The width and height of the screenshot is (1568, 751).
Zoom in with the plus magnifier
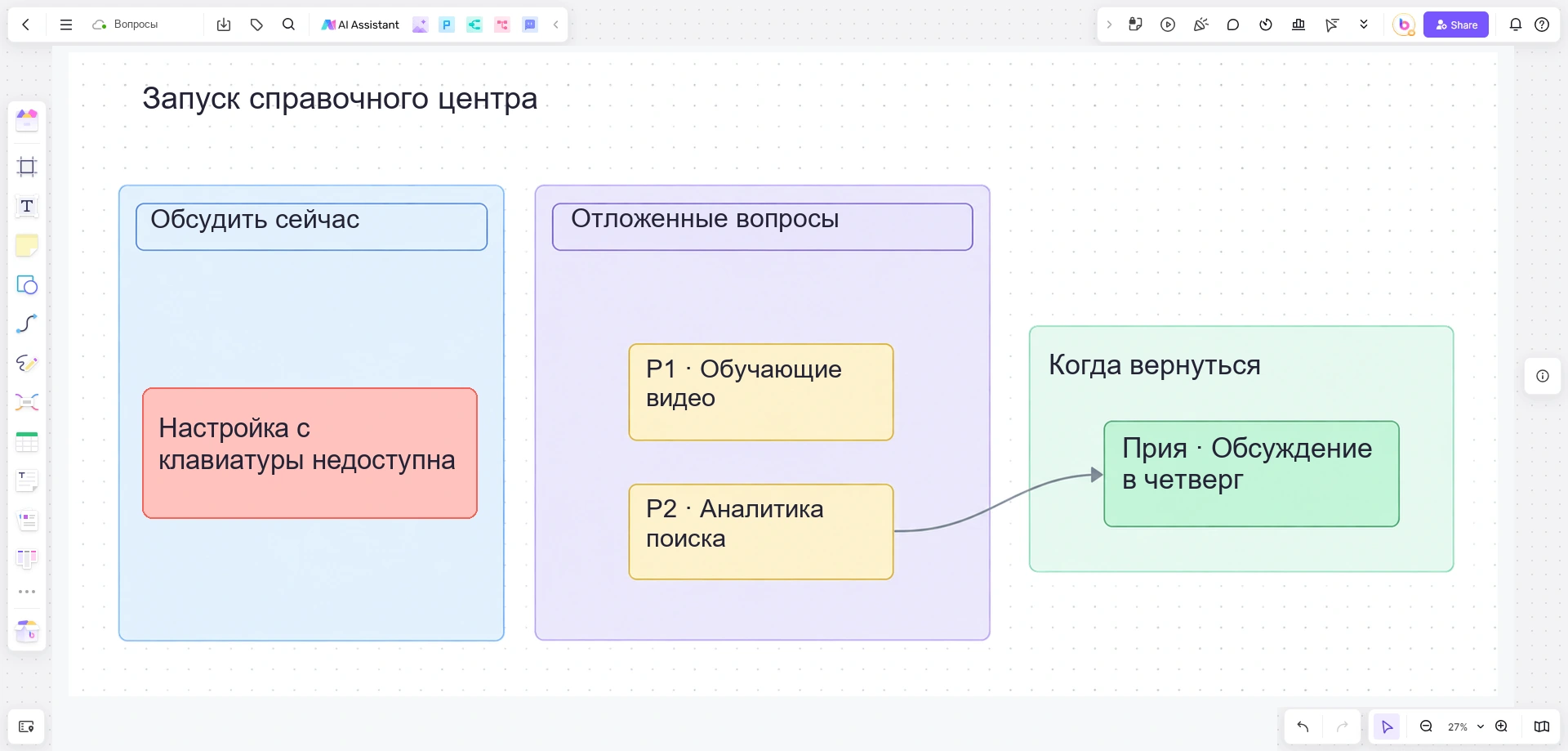(1501, 726)
